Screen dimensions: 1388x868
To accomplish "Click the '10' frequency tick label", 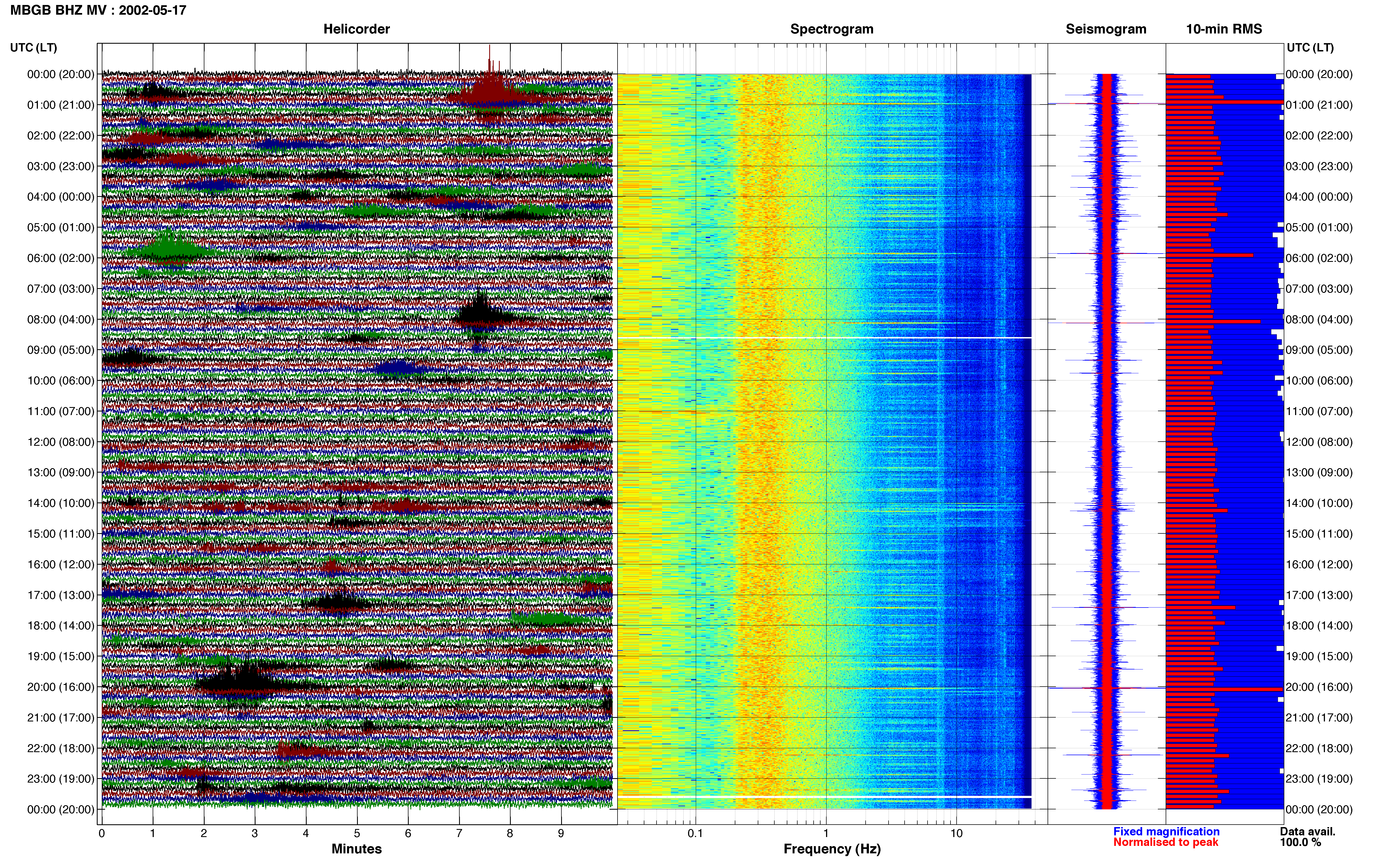I will [x=956, y=833].
